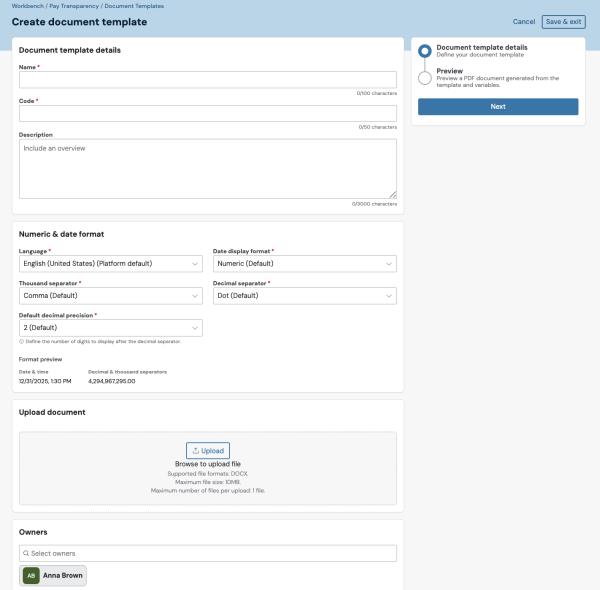
Task: Focus the Name input field
Action: 208,80
